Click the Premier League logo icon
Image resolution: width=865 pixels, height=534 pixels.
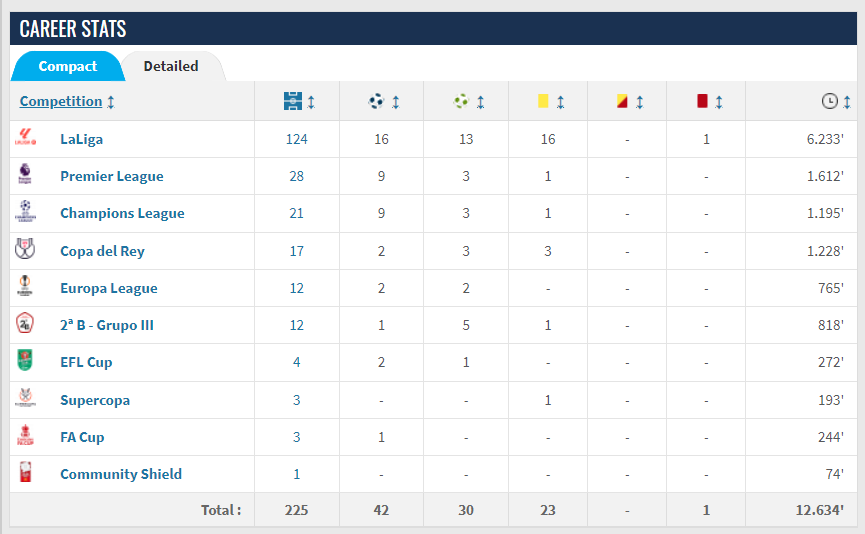[25, 173]
